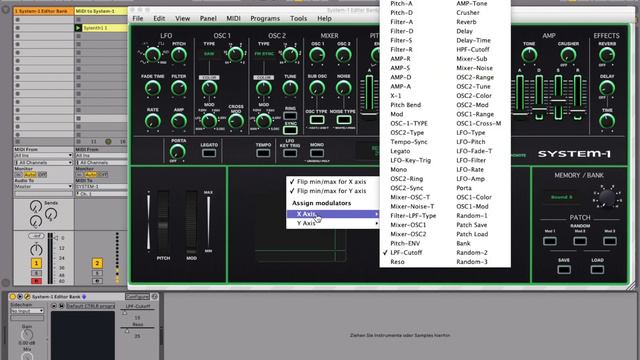Toggle Ableton track 2 activator button
Image resolution: width=640 pixels, height=360 pixels.
coord(97,263)
